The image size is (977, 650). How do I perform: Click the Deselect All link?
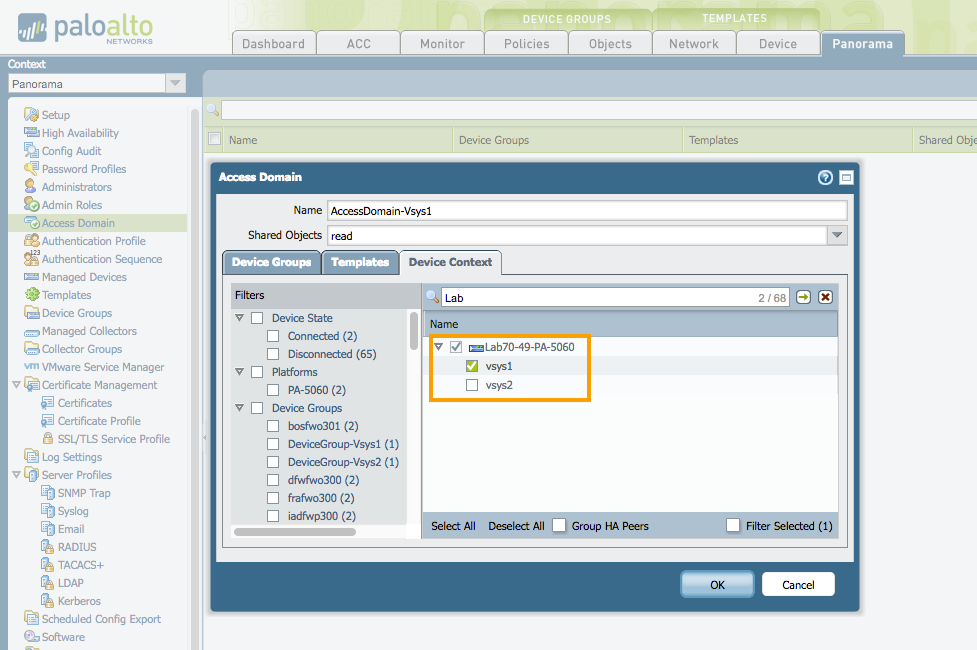point(515,525)
